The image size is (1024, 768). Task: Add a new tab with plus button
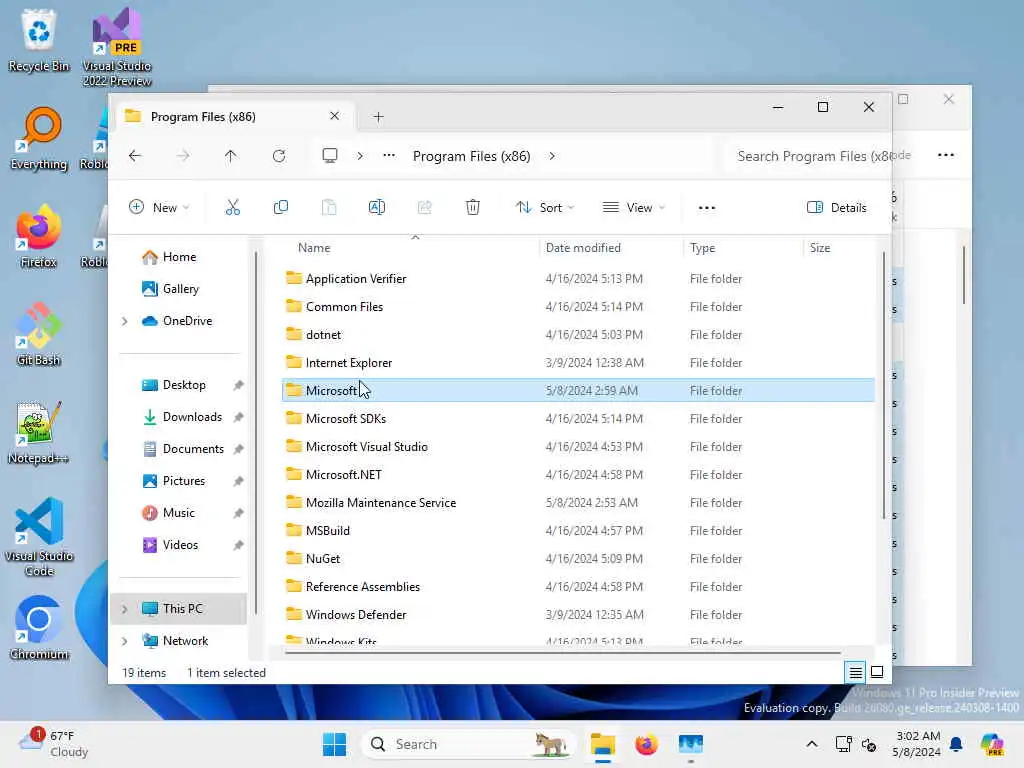(378, 116)
